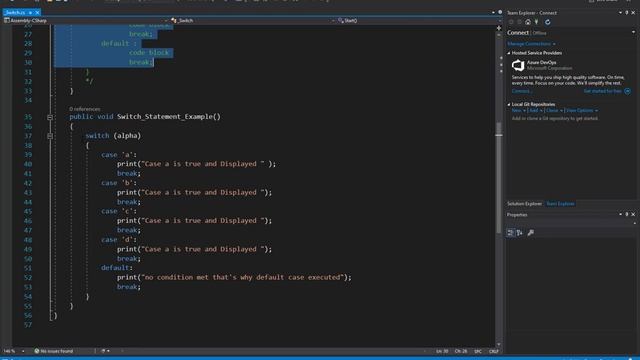This screenshot has width=640, height=360.
Task: Click the case 'a': line
Action: pos(119,155)
